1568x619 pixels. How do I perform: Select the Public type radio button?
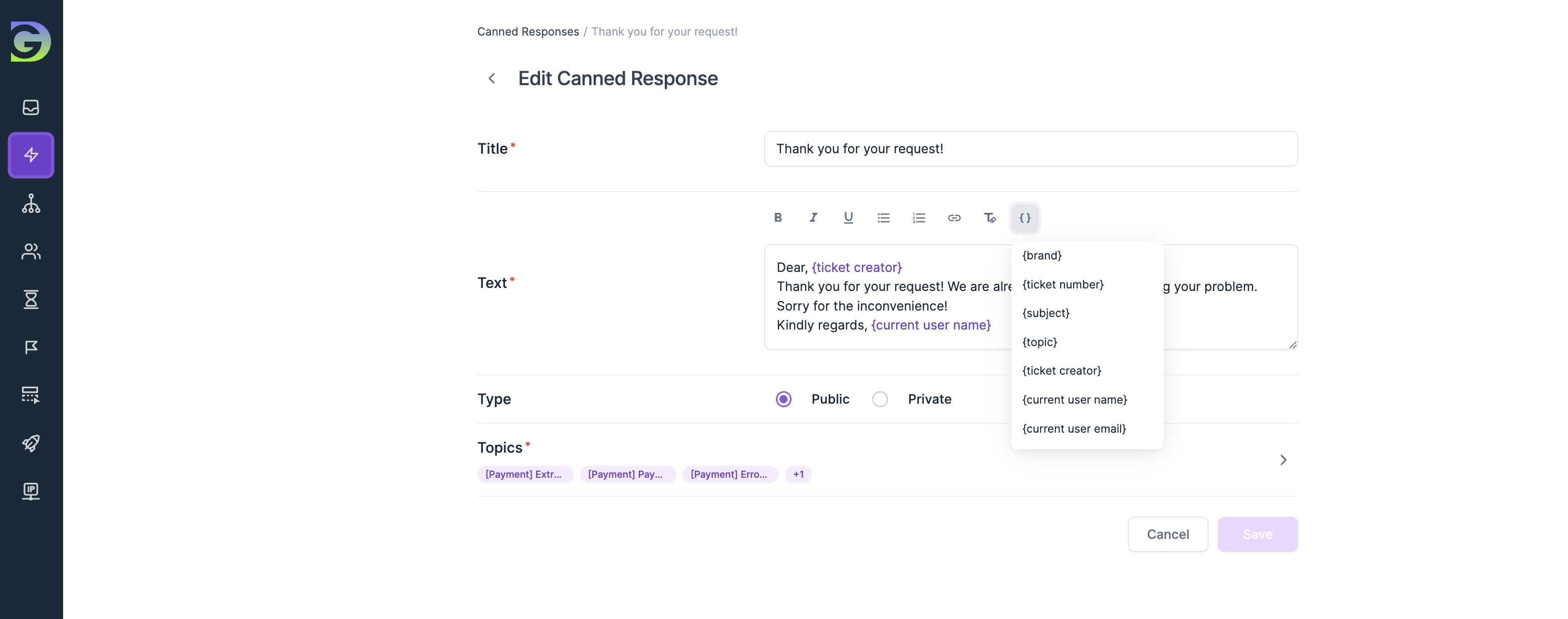coord(783,399)
